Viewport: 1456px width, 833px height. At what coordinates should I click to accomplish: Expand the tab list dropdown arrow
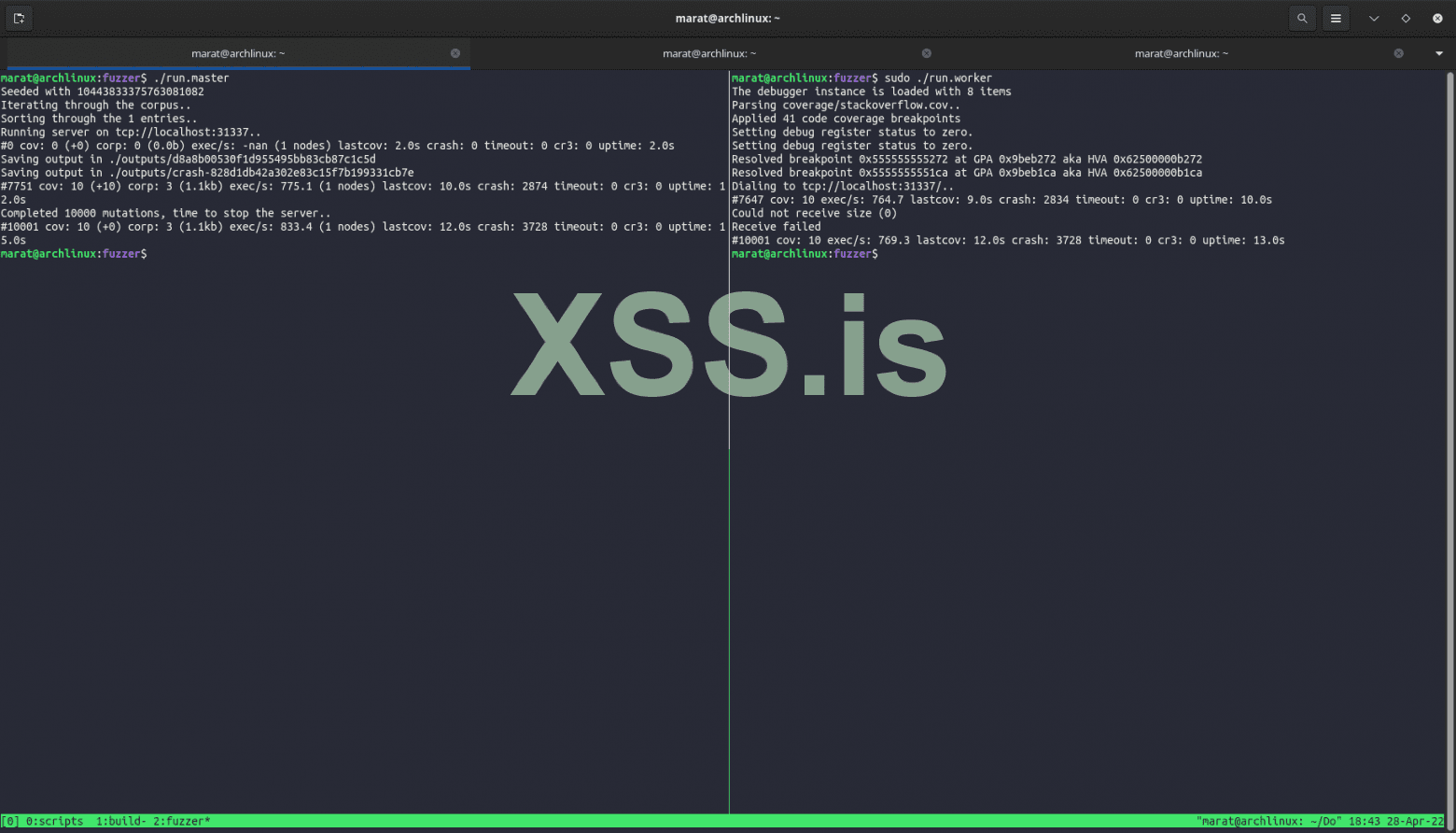click(x=1438, y=53)
